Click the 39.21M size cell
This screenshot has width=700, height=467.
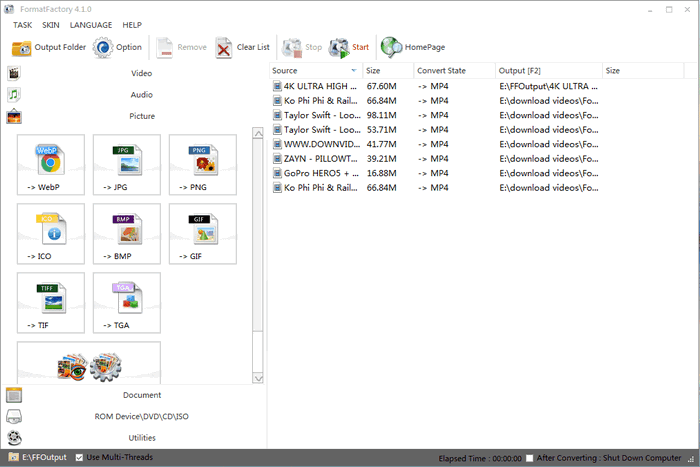[381, 159]
